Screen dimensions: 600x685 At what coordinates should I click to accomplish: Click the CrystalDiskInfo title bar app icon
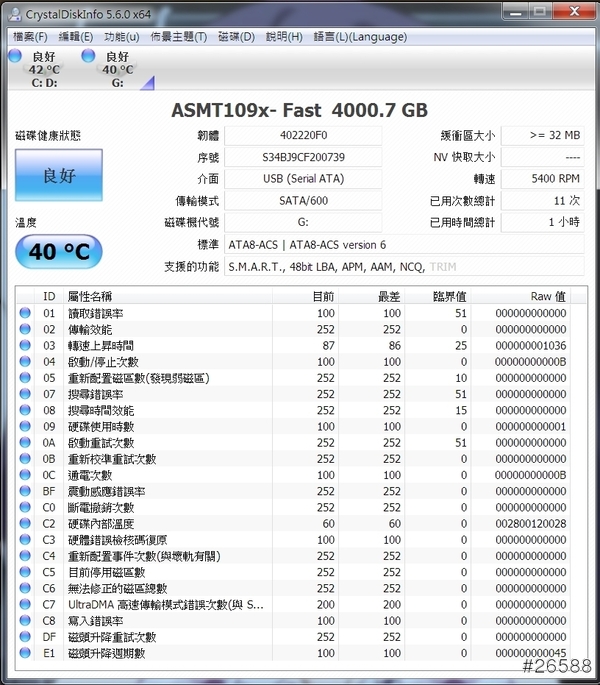(15, 13)
